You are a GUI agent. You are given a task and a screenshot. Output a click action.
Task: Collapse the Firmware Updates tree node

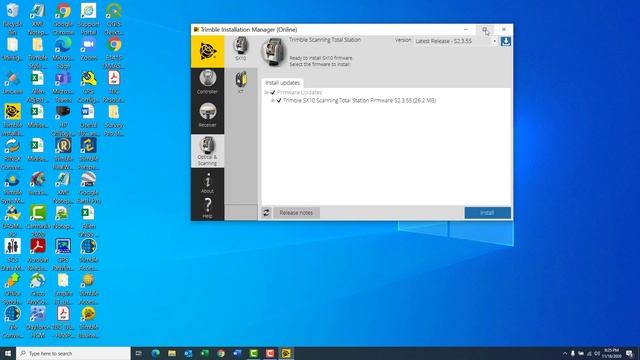point(267,93)
